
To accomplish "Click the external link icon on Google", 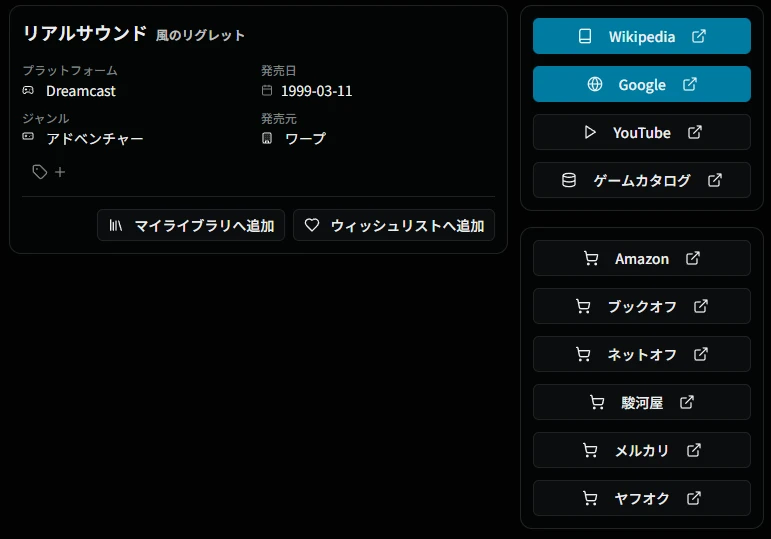I will (x=690, y=84).
